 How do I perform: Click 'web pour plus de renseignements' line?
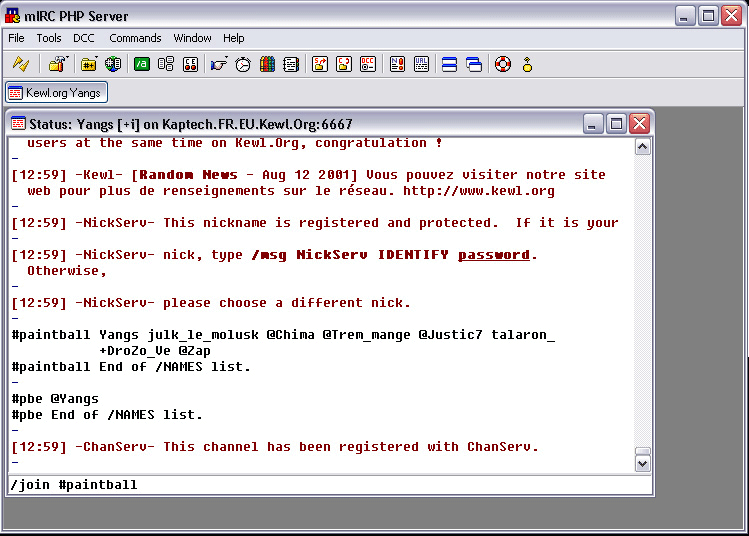291,191
